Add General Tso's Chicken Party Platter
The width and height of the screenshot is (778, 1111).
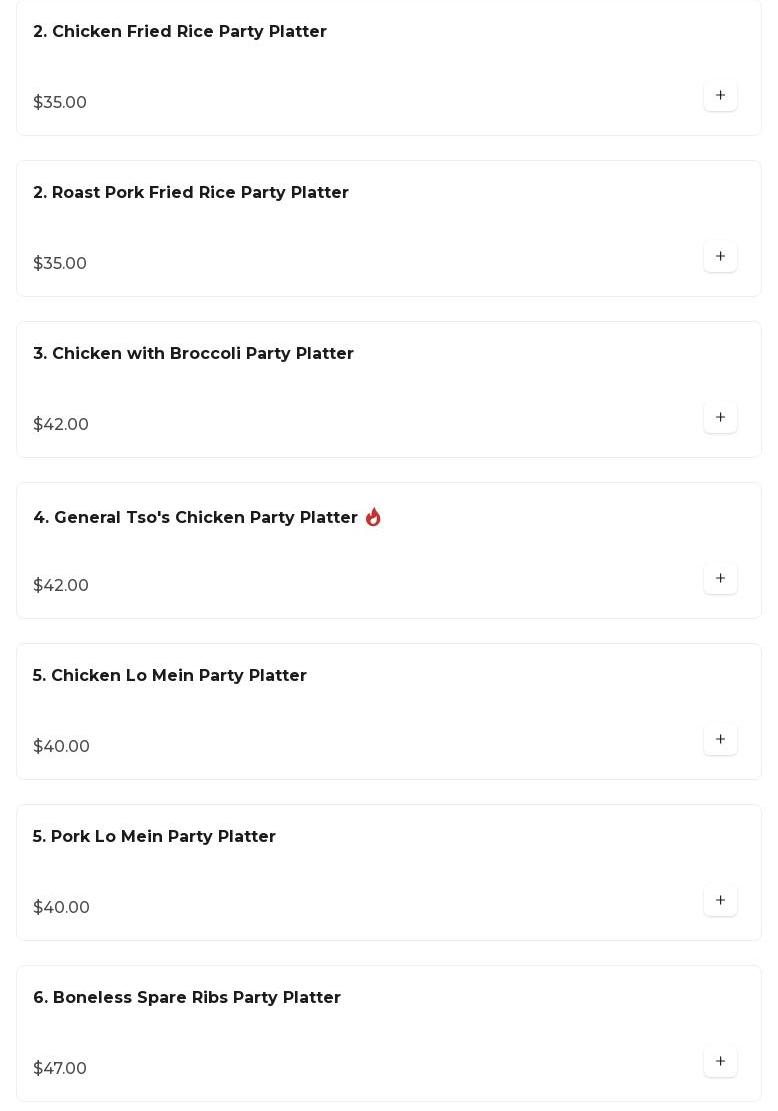coord(720,579)
